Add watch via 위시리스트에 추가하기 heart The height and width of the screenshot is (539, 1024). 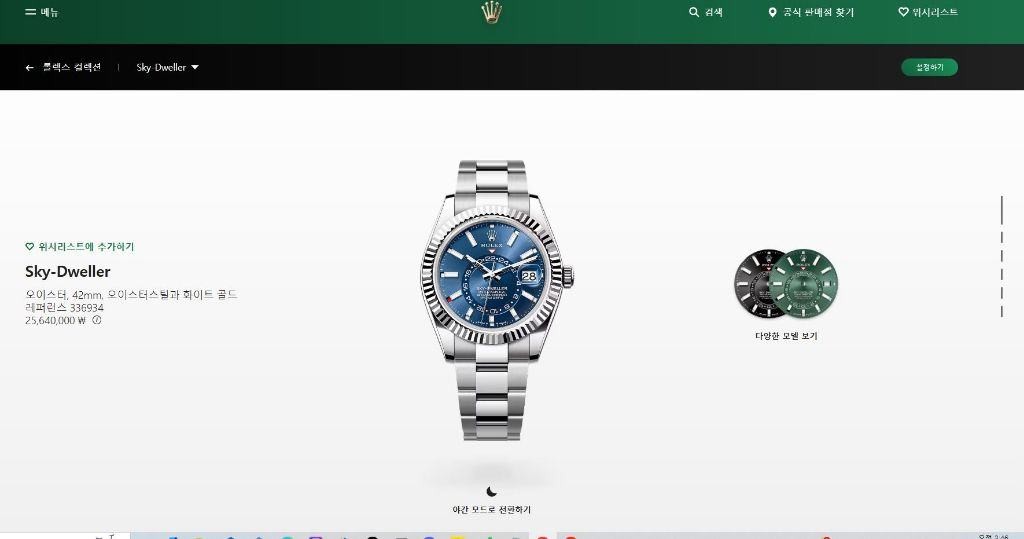[79, 246]
